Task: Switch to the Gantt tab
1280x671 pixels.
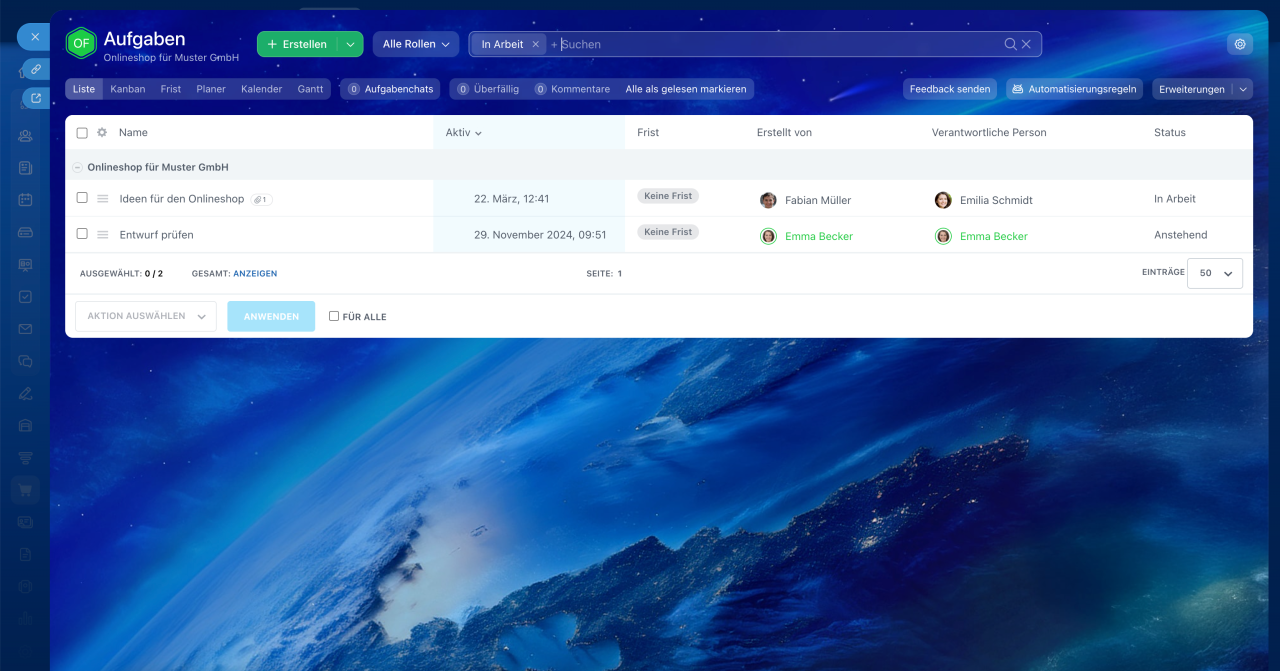Action: click(311, 89)
